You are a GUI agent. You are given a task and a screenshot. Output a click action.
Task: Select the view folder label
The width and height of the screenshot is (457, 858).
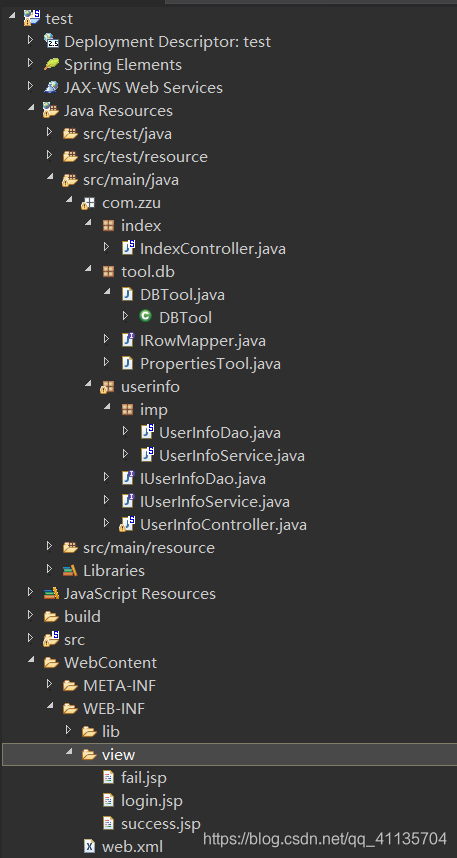pyautogui.click(x=118, y=755)
